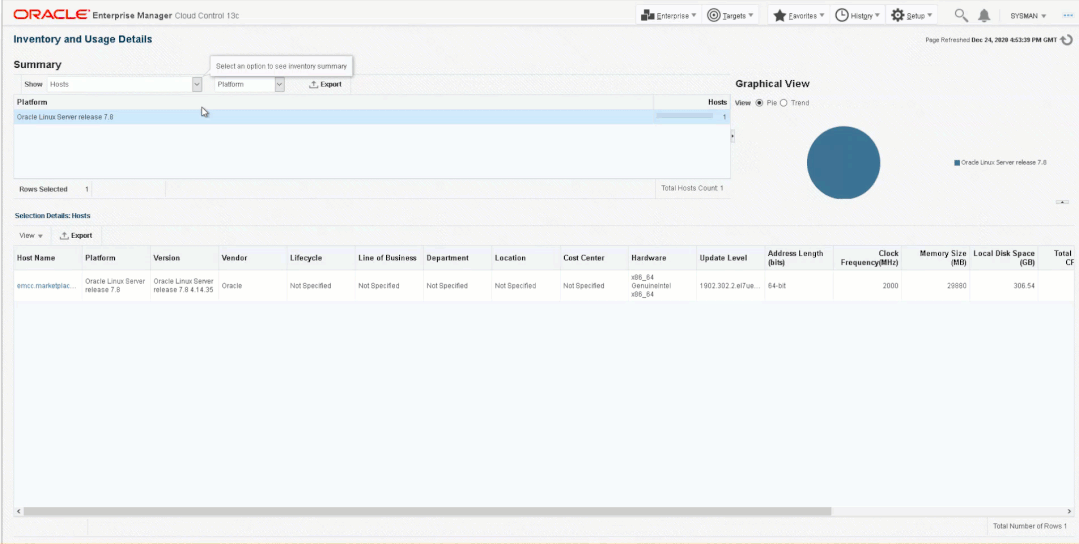1079x544 pixels.
Task: Open the Show Hosts dropdown
Action: [196, 85]
